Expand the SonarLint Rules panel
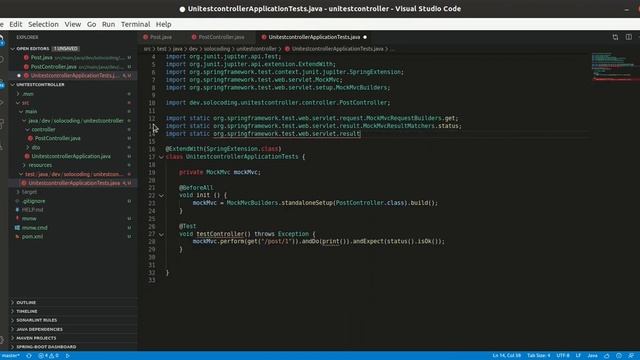This screenshot has width=640, height=360. tap(73, 320)
